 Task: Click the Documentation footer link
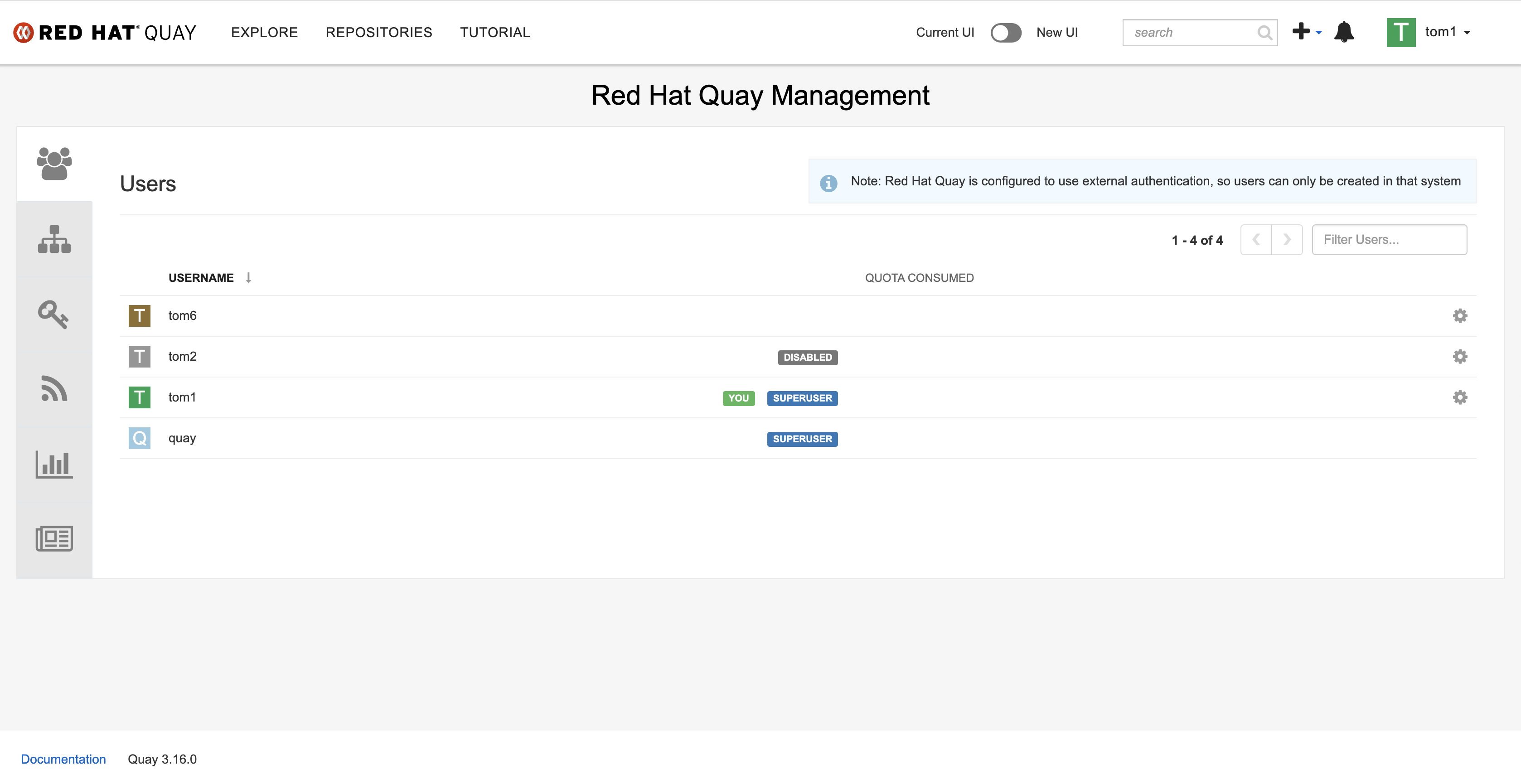coord(63,759)
